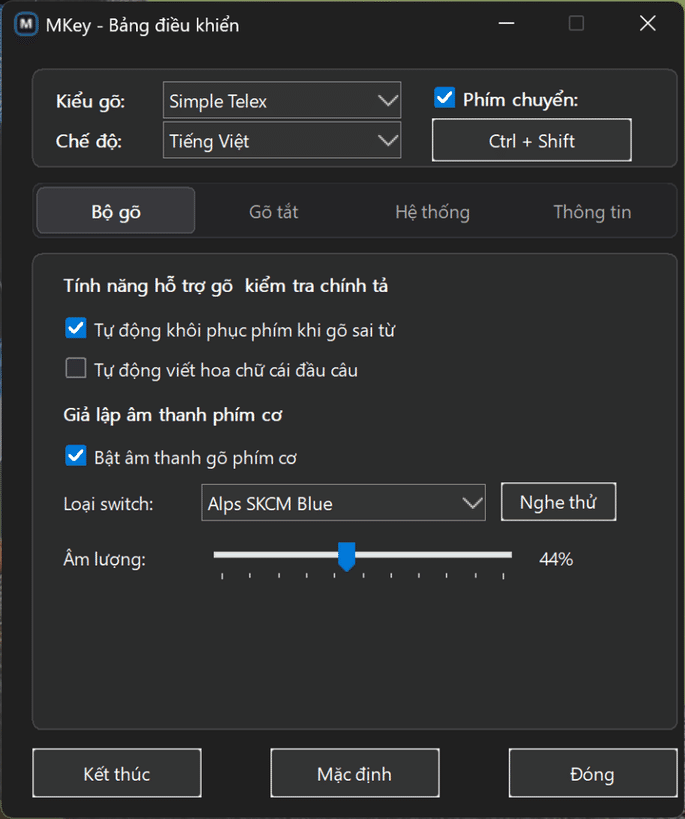
Task: Click the MKey app icon in title bar
Action: (26, 25)
